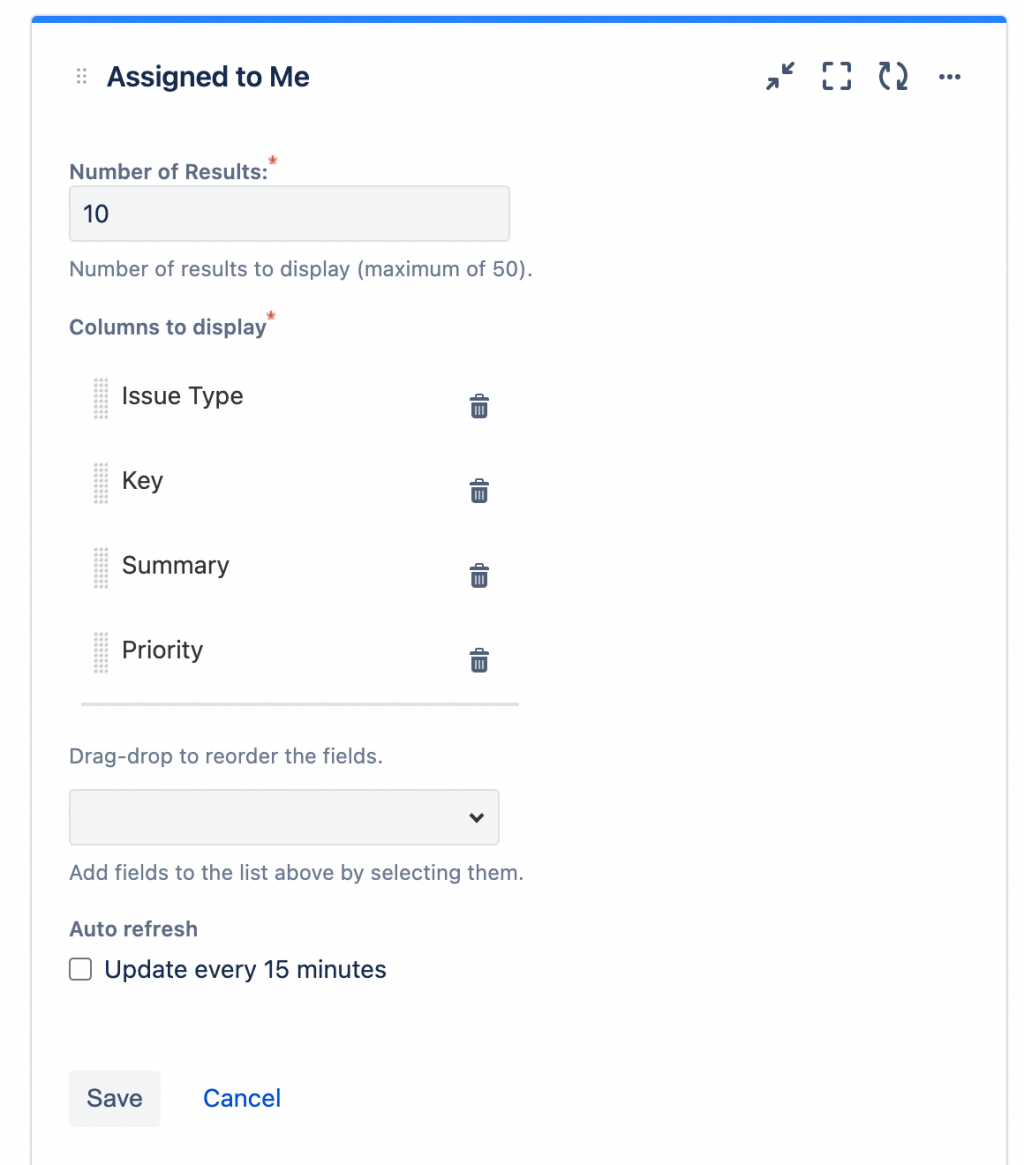Refresh the Assigned to Me gadget
1024x1165 pixels.
click(893, 77)
